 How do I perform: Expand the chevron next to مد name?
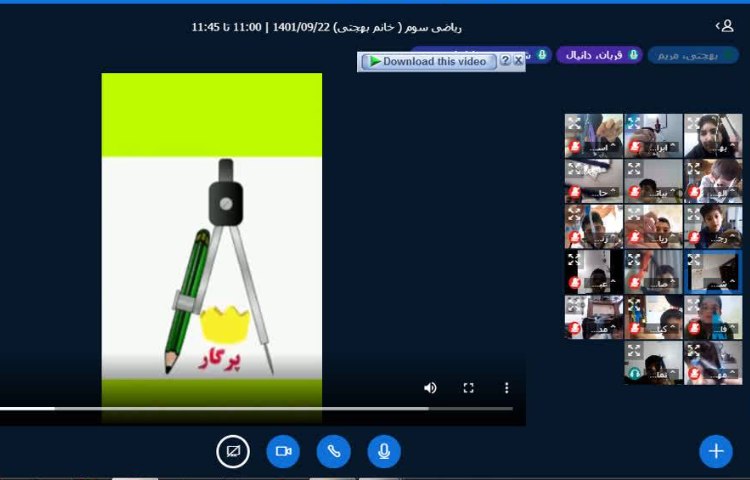(x=614, y=327)
